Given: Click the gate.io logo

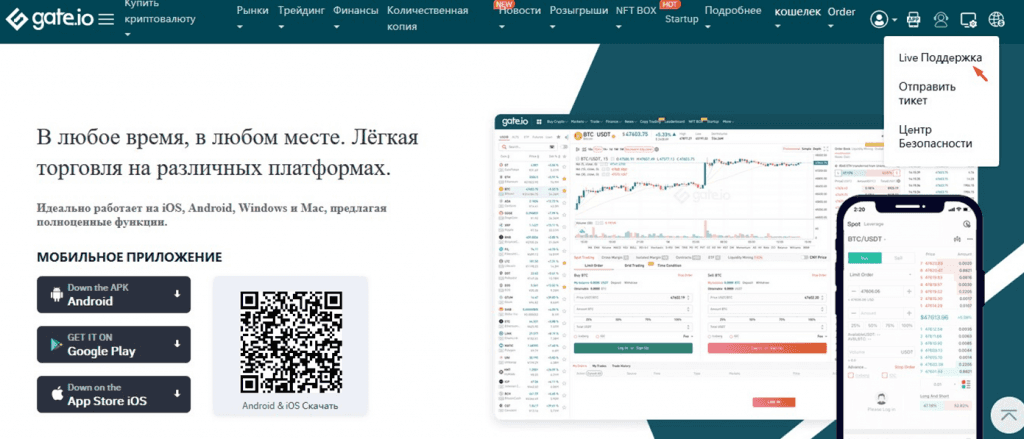Looking at the screenshot, I should coord(50,20).
